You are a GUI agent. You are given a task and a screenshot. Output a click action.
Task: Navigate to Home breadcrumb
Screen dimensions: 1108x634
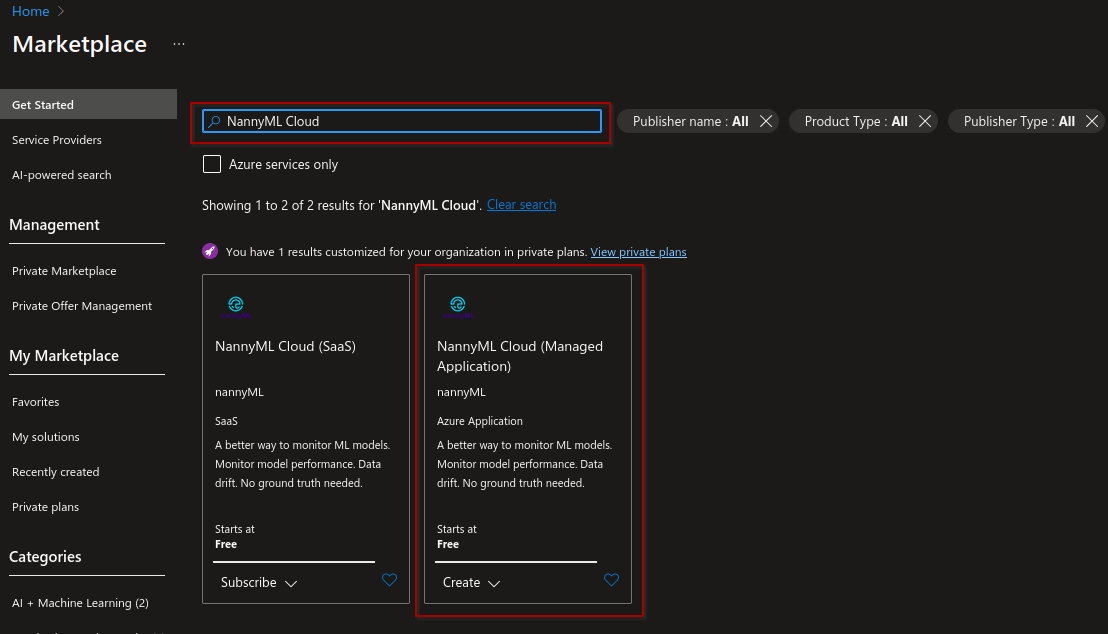click(30, 11)
